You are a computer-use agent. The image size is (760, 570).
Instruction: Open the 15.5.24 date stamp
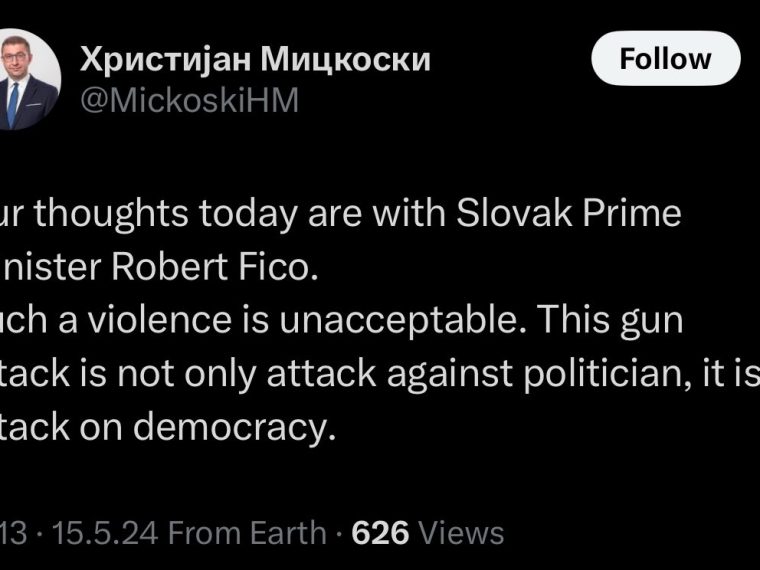pyautogui.click(x=105, y=533)
